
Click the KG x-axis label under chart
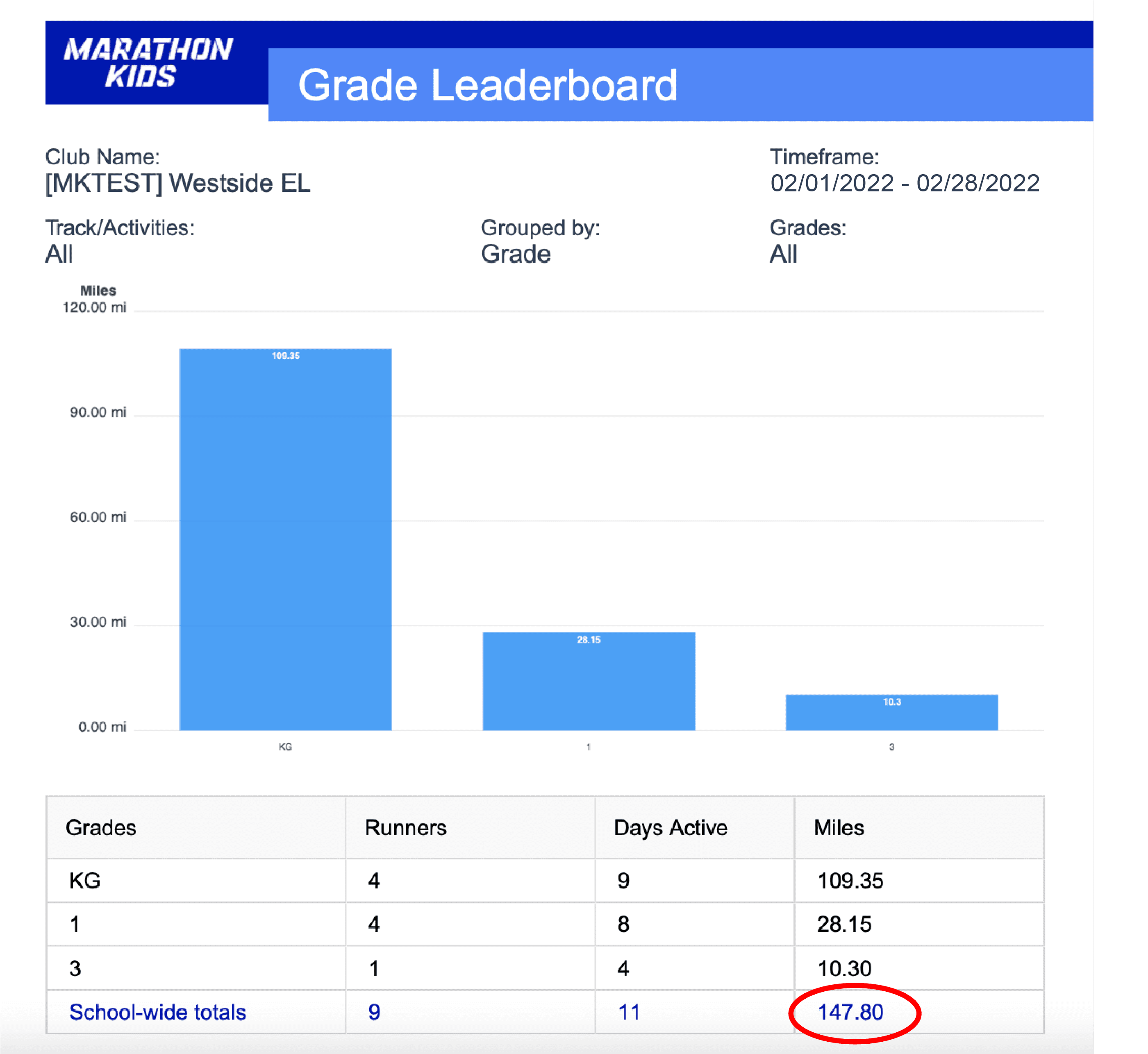[x=285, y=747]
